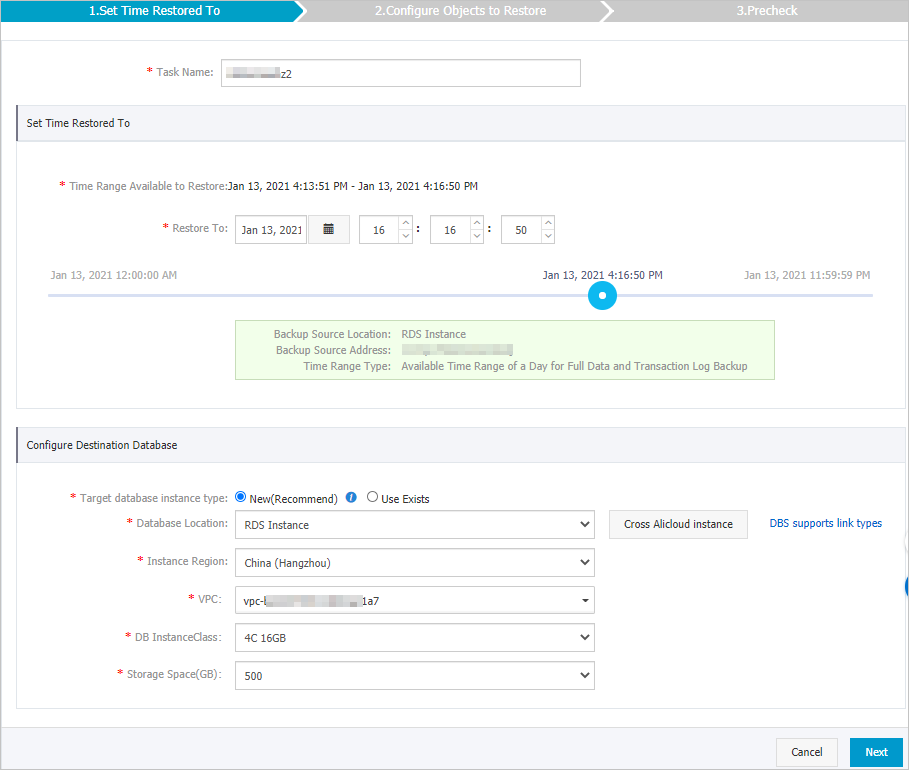This screenshot has height=770, width=909.
Task: Click the Task Name input field
Action: [x=400, y=73]
